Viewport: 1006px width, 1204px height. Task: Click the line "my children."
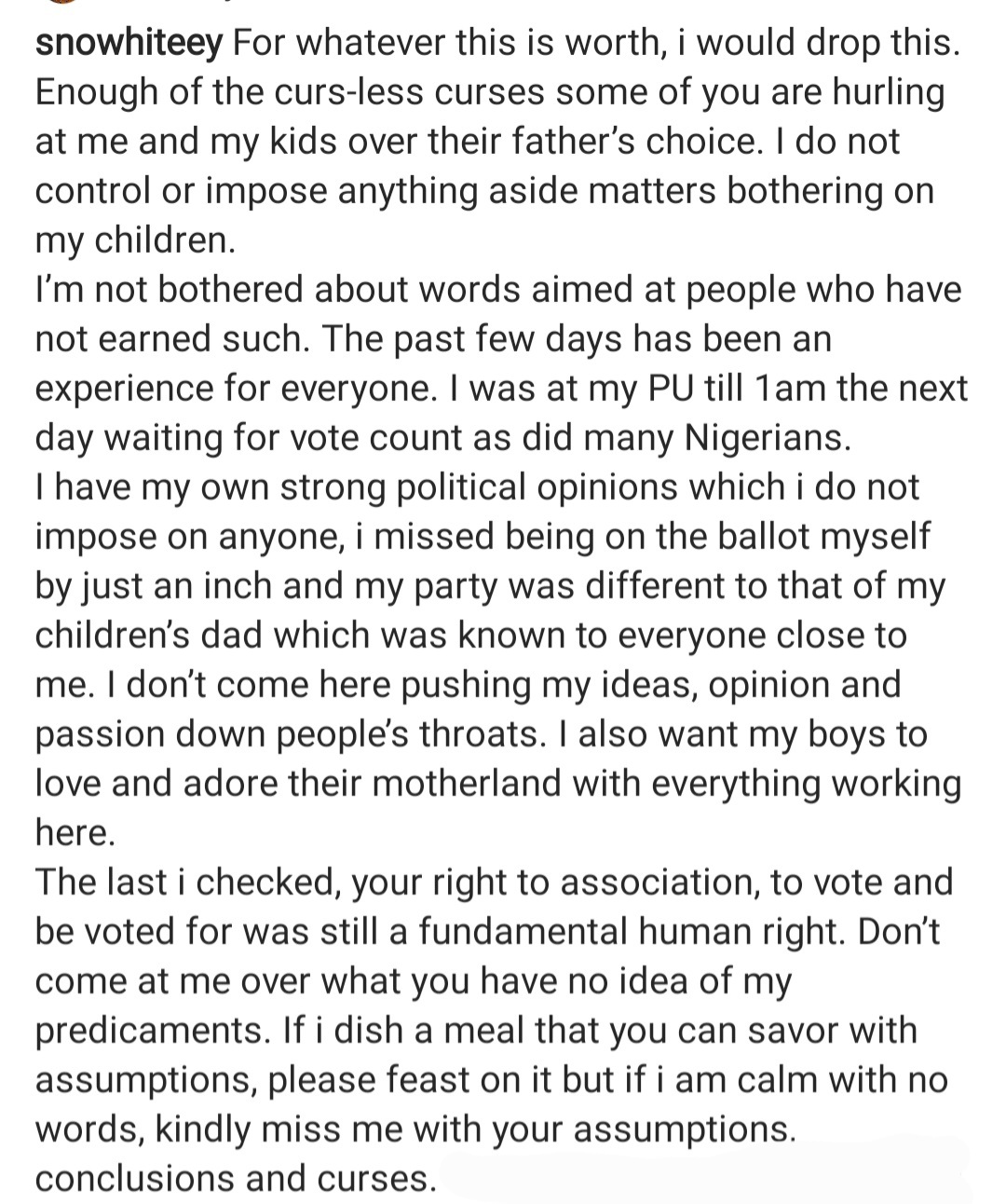(135, 240)
